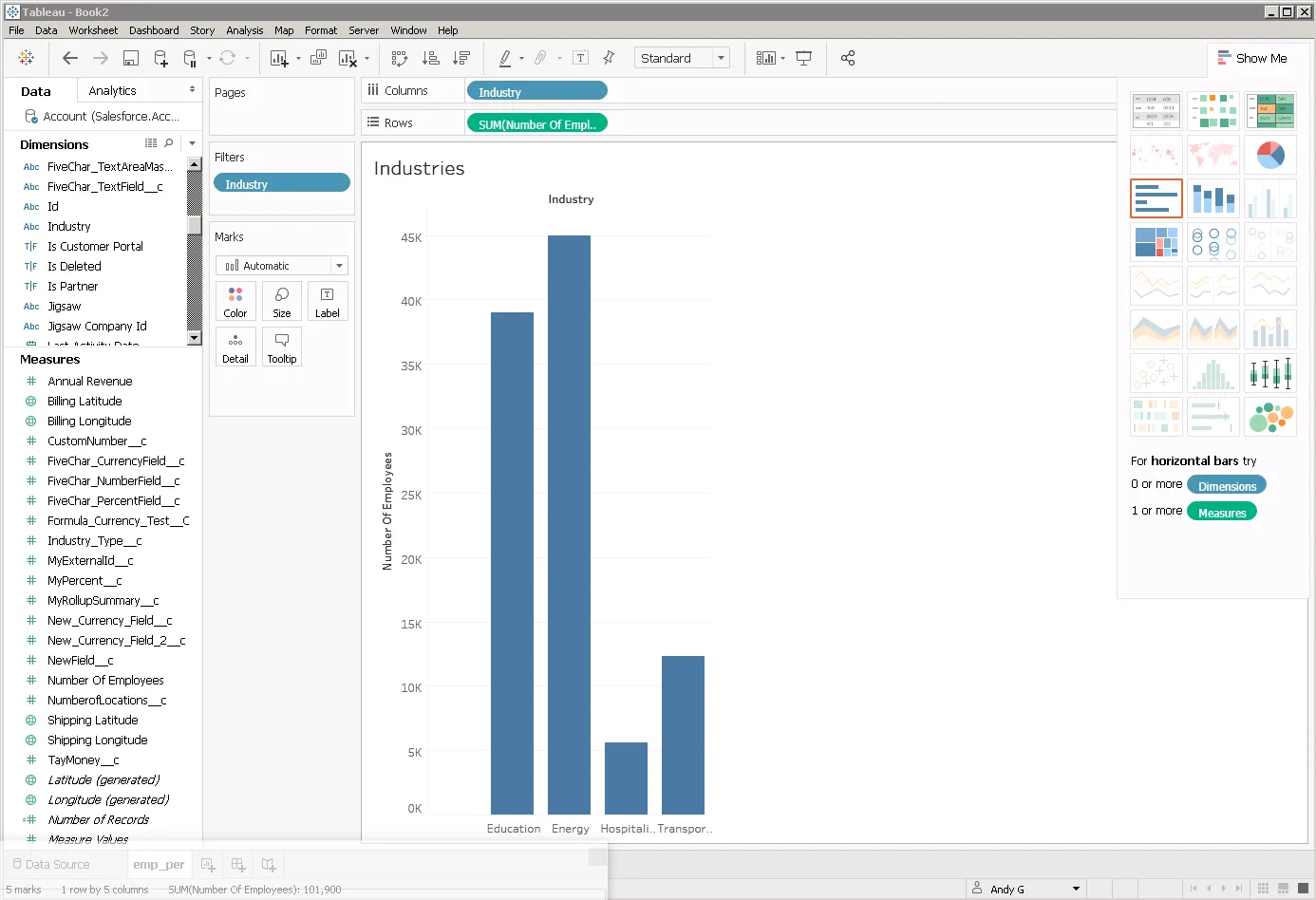Viewport: 1316px width, 900px height.
Task: Sort Industry in descending order
Action: pos(461,58)
